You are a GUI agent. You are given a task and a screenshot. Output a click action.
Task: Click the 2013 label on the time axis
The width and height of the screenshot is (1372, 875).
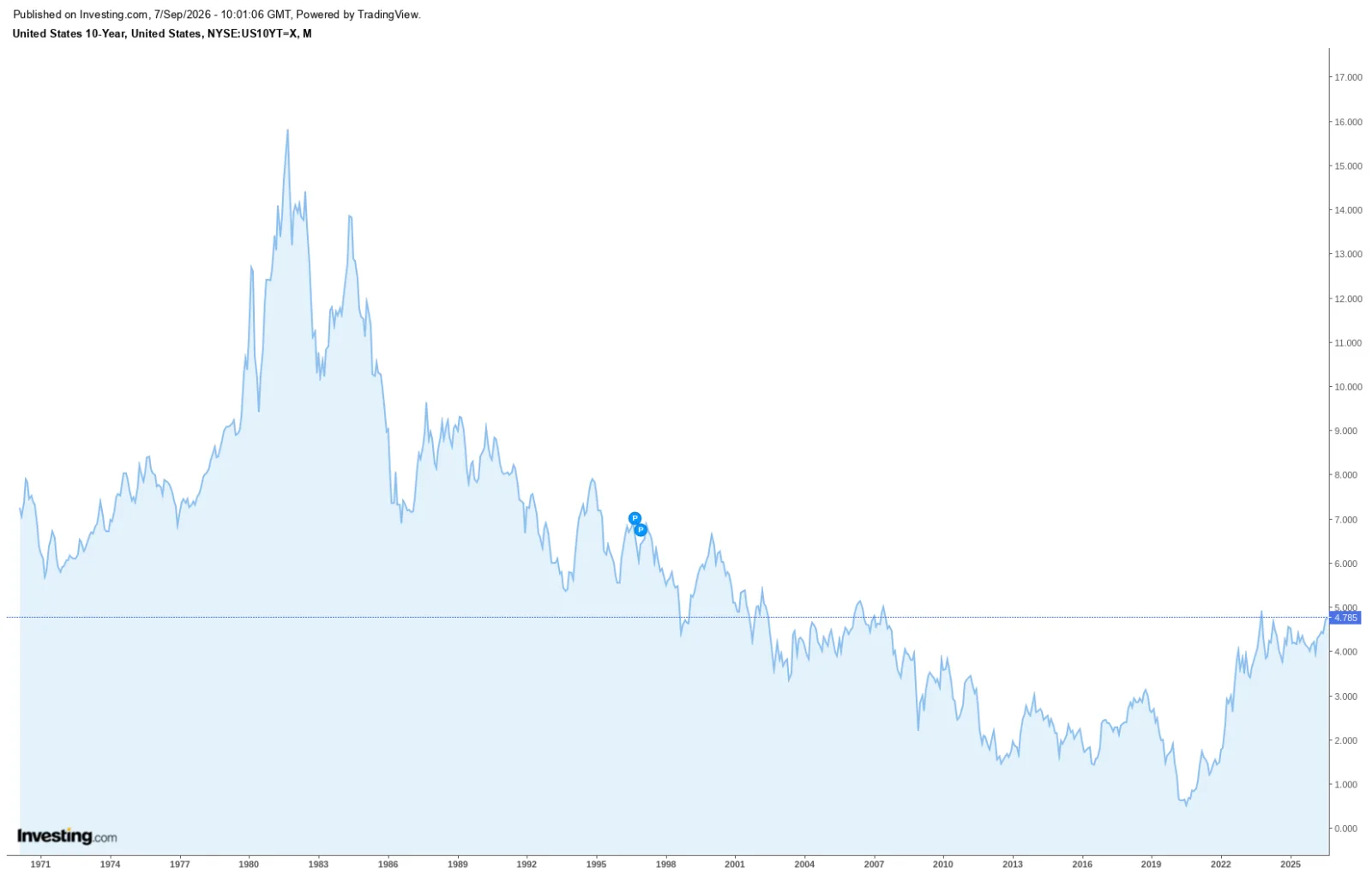1013,864
